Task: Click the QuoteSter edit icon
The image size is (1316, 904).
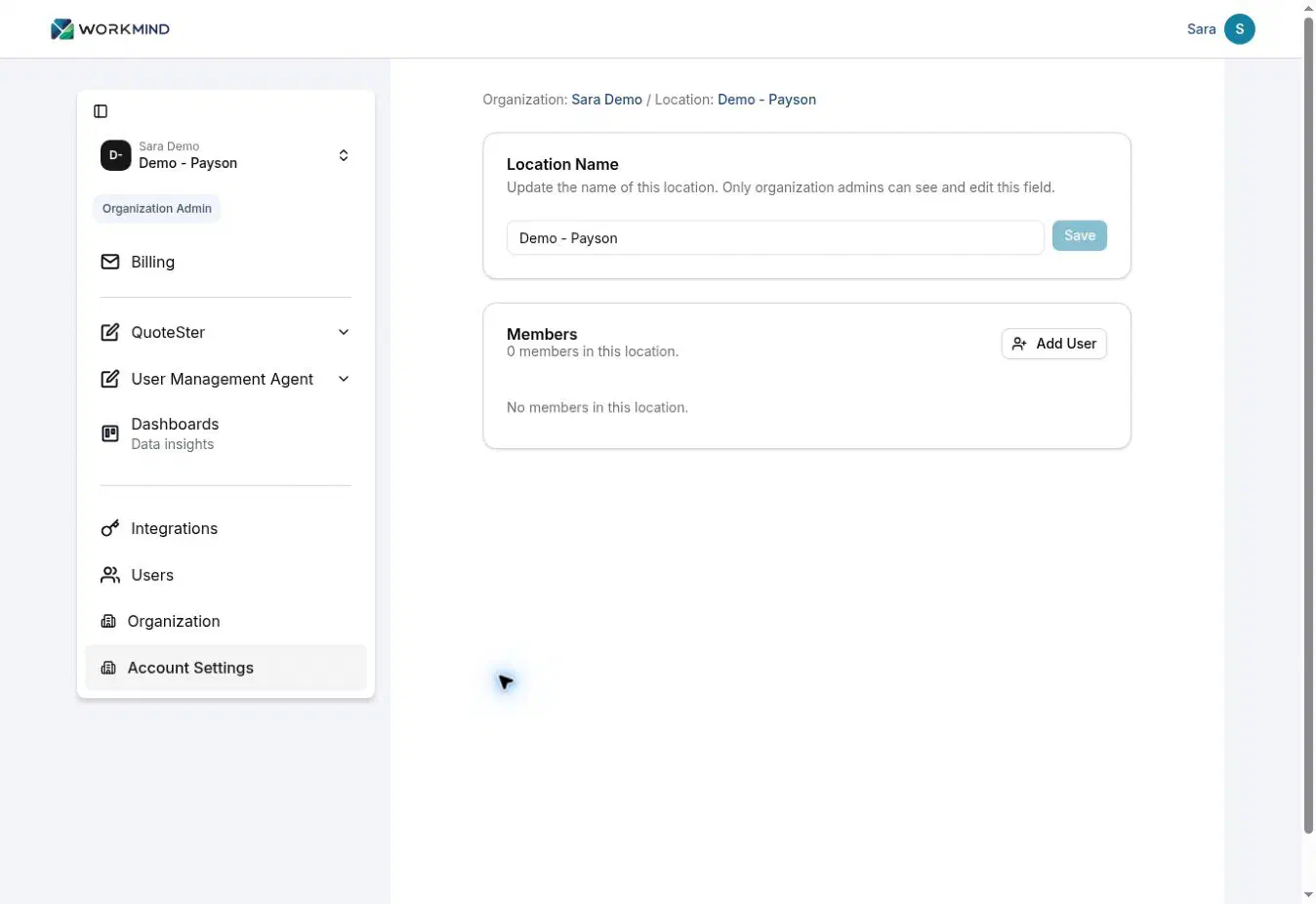Action: coord(110,332)
